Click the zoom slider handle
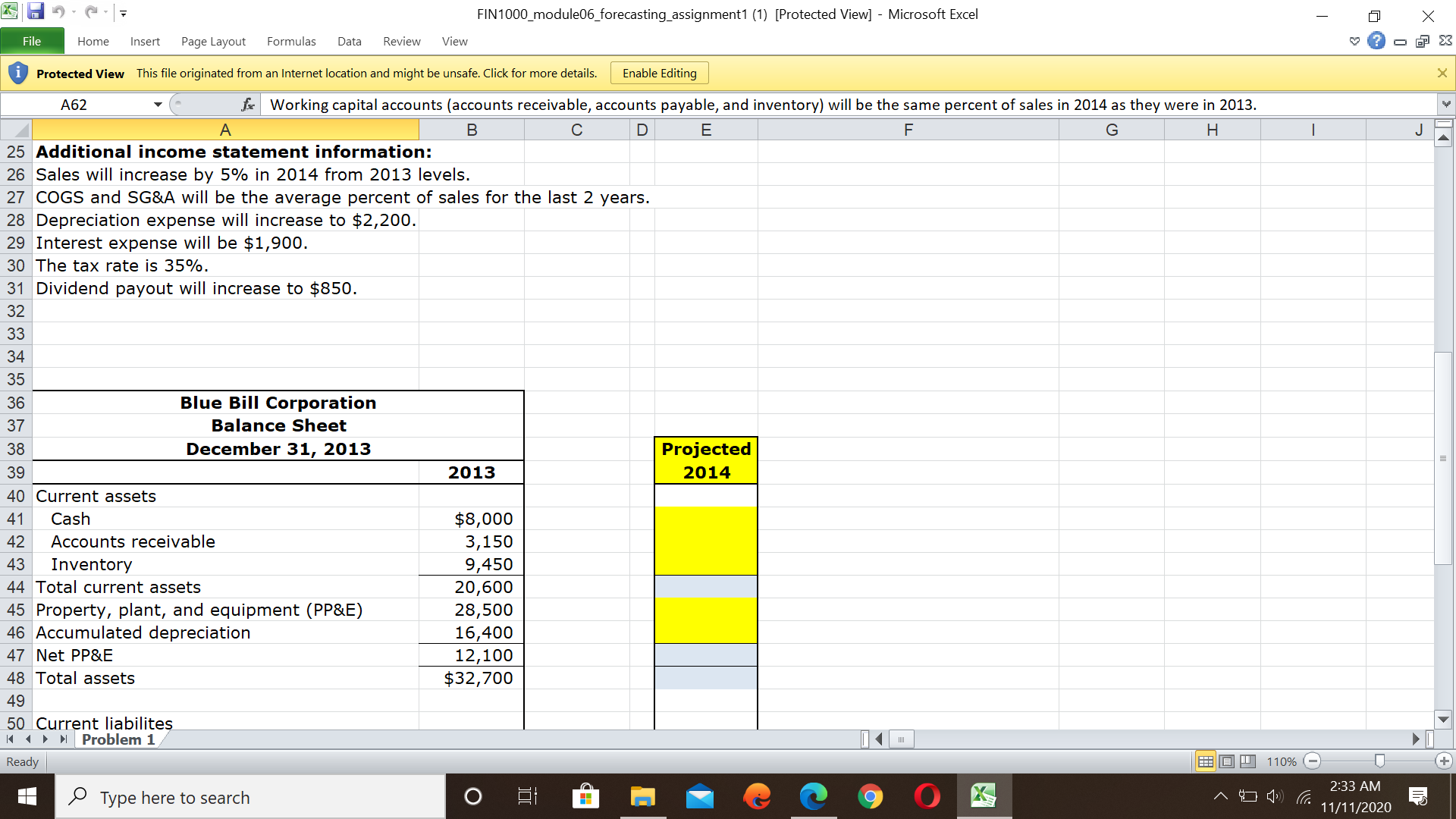Screen dimensions: 1456x819 click(1379, 761)
